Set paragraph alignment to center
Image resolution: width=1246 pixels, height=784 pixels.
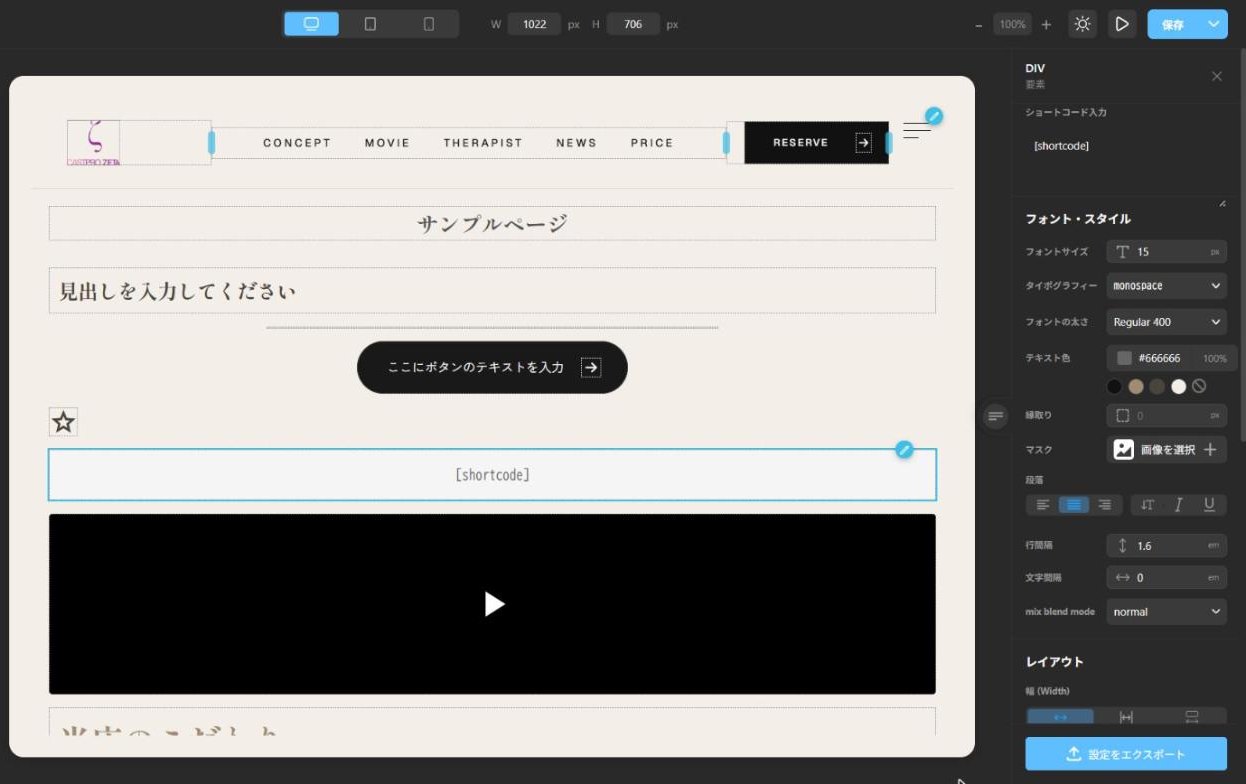[1073, 505]
